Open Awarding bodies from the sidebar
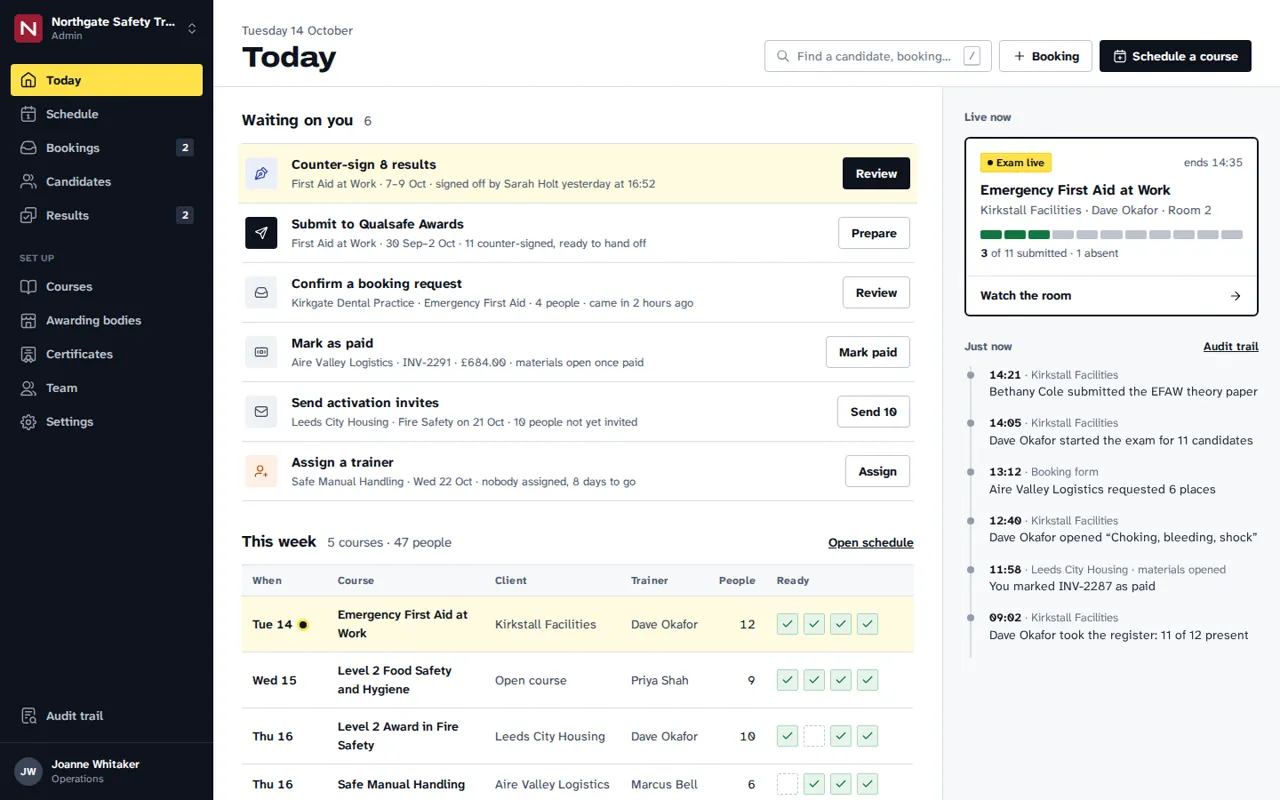The image size is (1280, 800). pos(107,321)
